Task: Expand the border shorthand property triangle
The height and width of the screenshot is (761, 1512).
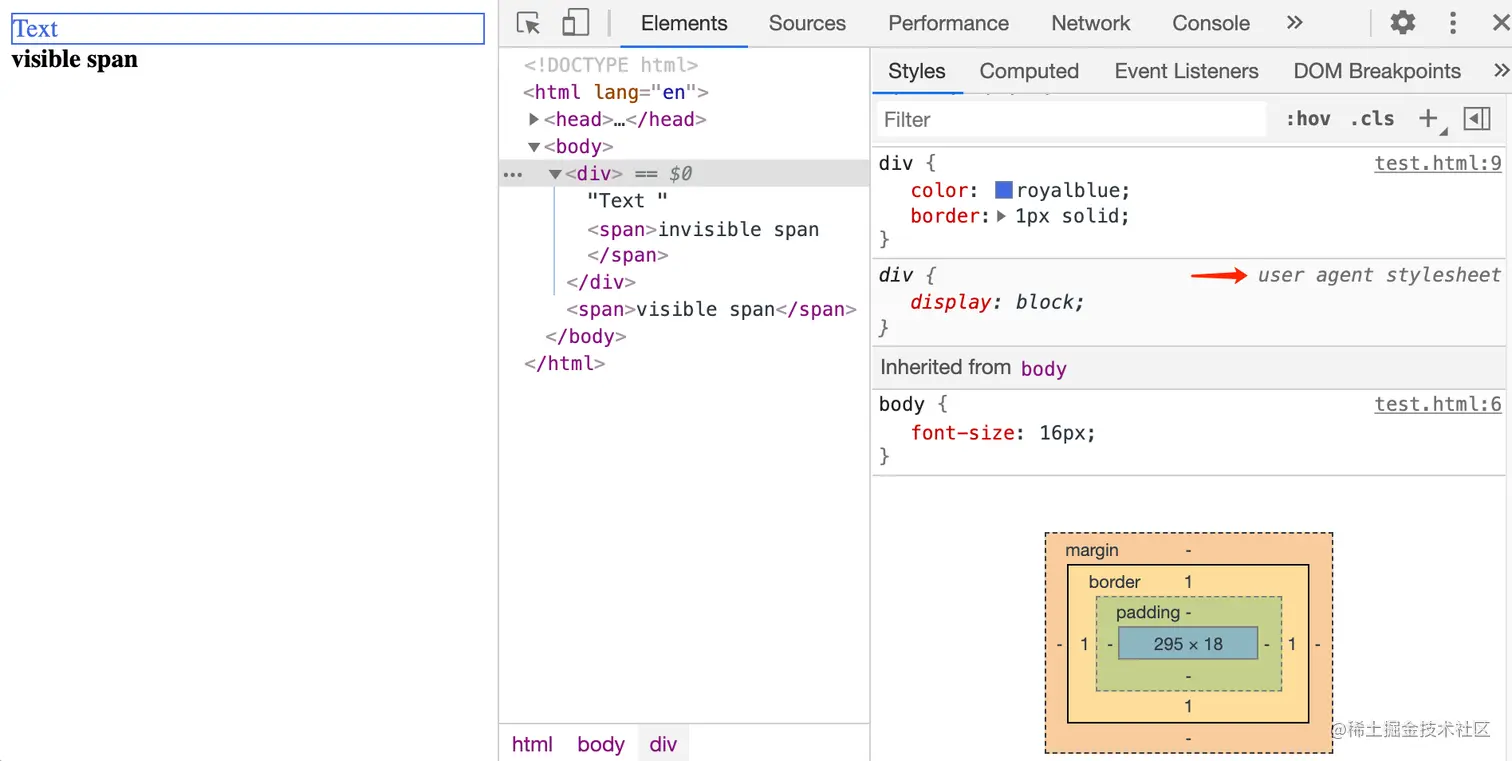Action: (1001, 216)
